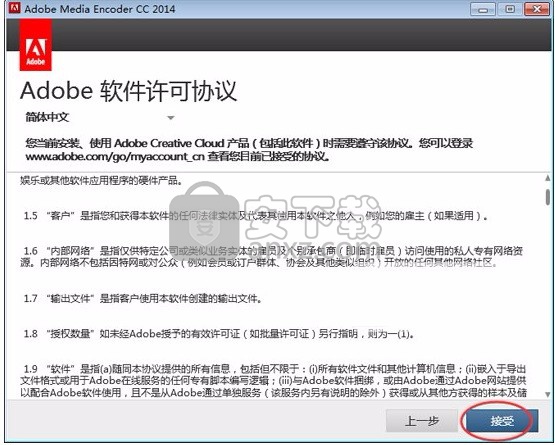The width and height of the screenshot is (555, 445).
Task: Click the scrollbar down arrow
Action: (x=548, y=394)
